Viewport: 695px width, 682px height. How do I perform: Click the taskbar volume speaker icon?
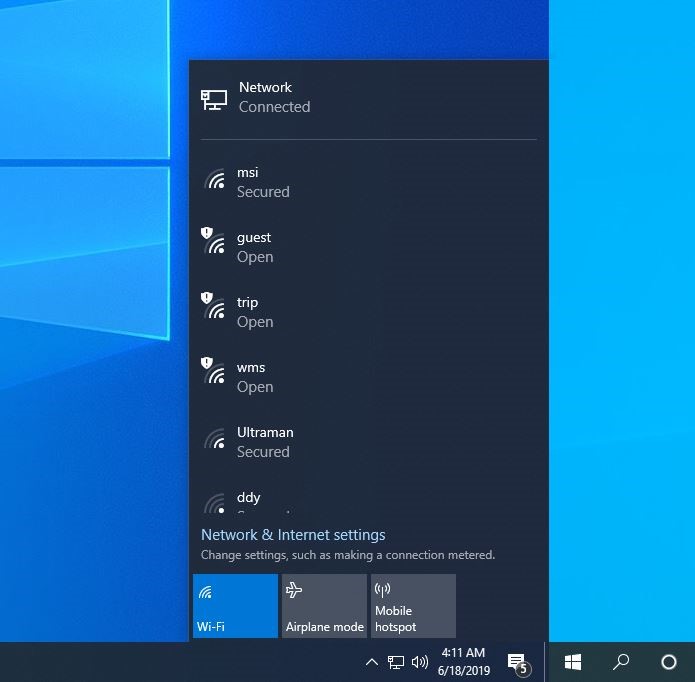pyautogui.click(x=420, y=662)
